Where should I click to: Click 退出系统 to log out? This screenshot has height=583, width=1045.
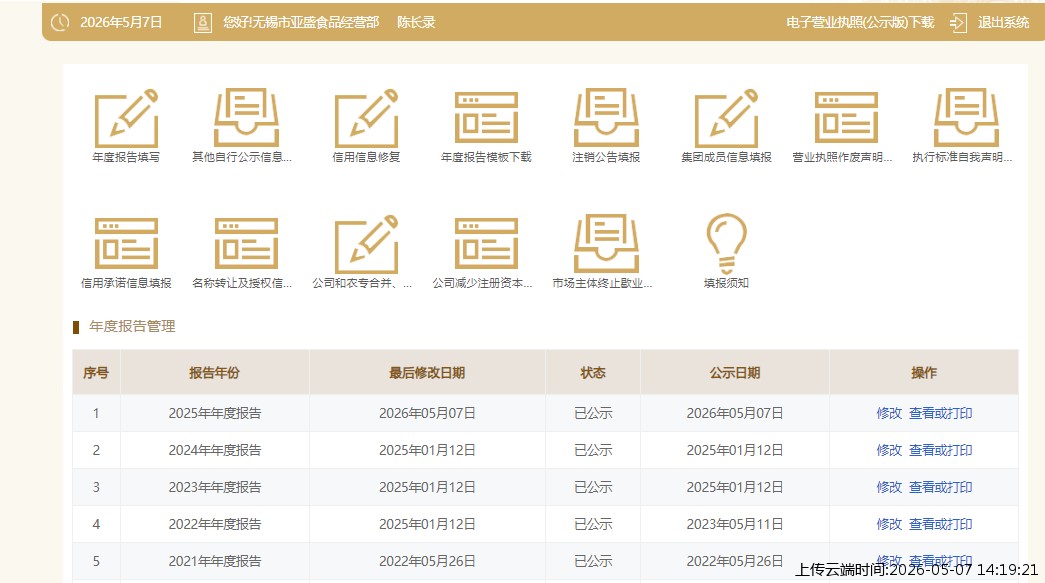[1003, 23]
